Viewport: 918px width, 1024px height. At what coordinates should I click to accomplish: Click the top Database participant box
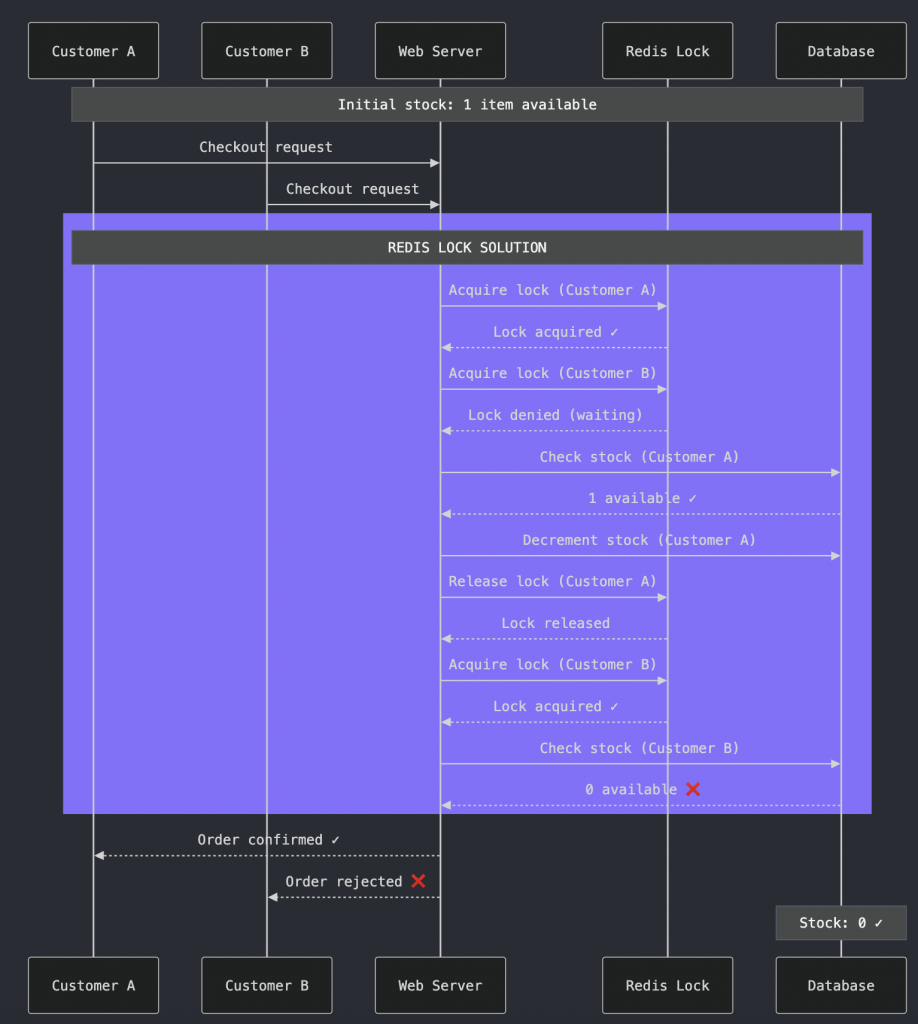(x=841, y=51)
